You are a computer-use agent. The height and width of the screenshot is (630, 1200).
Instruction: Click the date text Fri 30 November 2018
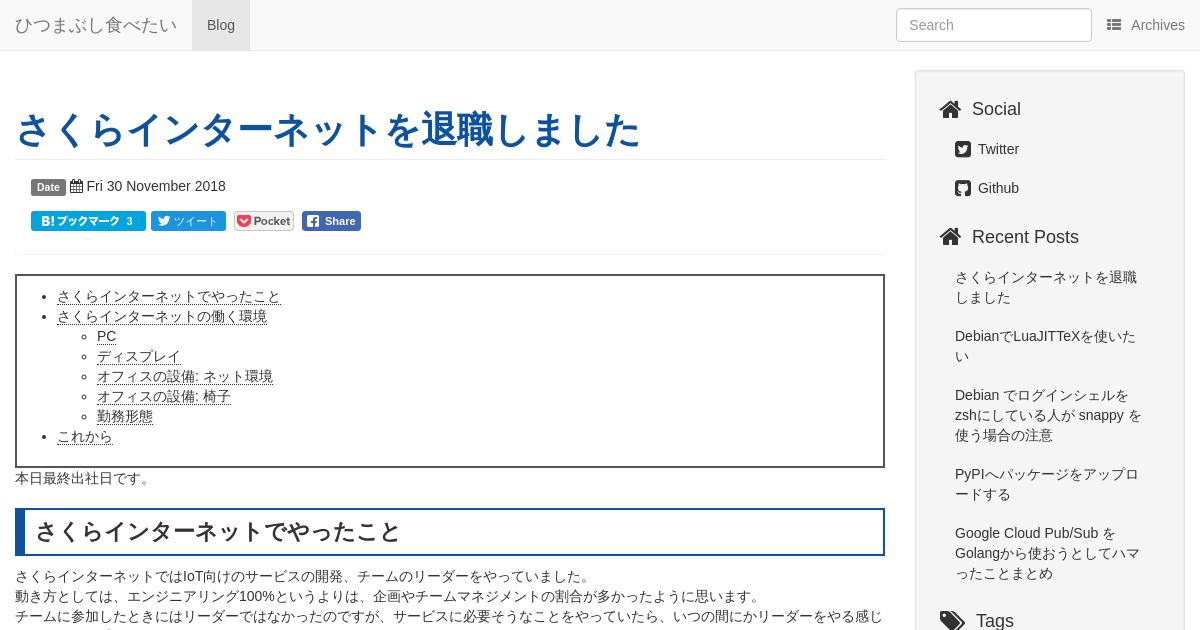pyautogui.click(x=156, y=186)
